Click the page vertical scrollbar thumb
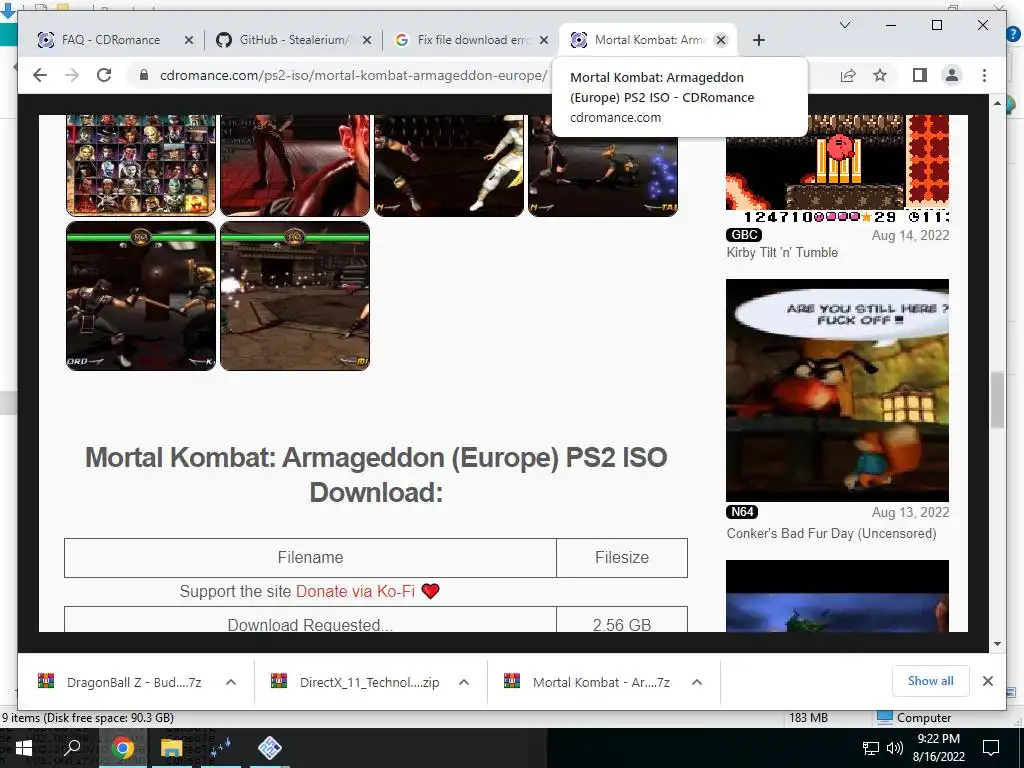Viewport: 1024px width, 768px height. [x=997, y=400]
